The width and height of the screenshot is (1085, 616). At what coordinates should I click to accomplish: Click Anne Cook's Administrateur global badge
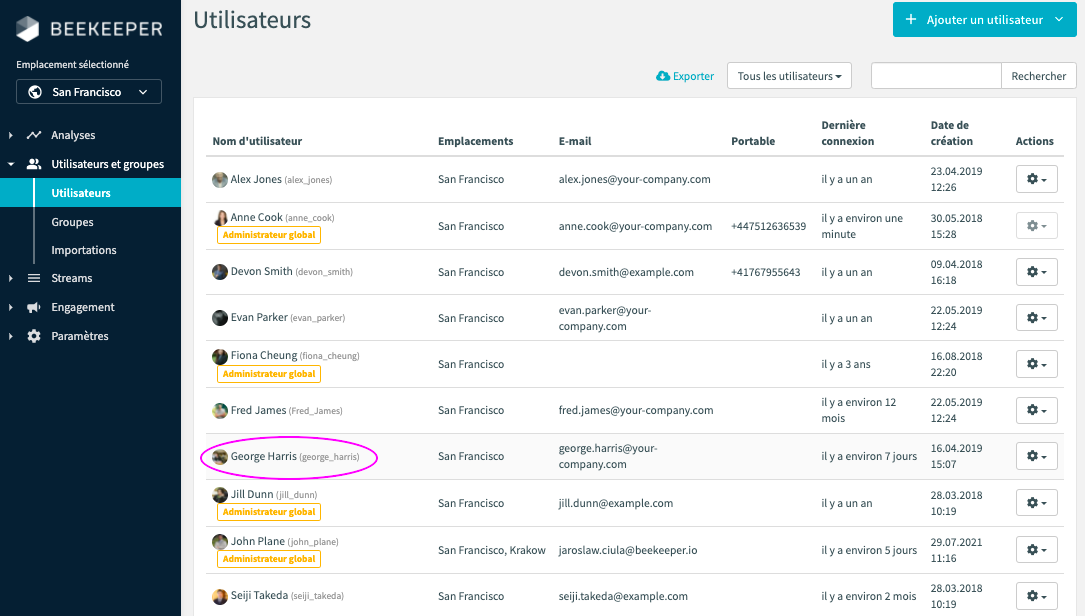click(268, 235)
